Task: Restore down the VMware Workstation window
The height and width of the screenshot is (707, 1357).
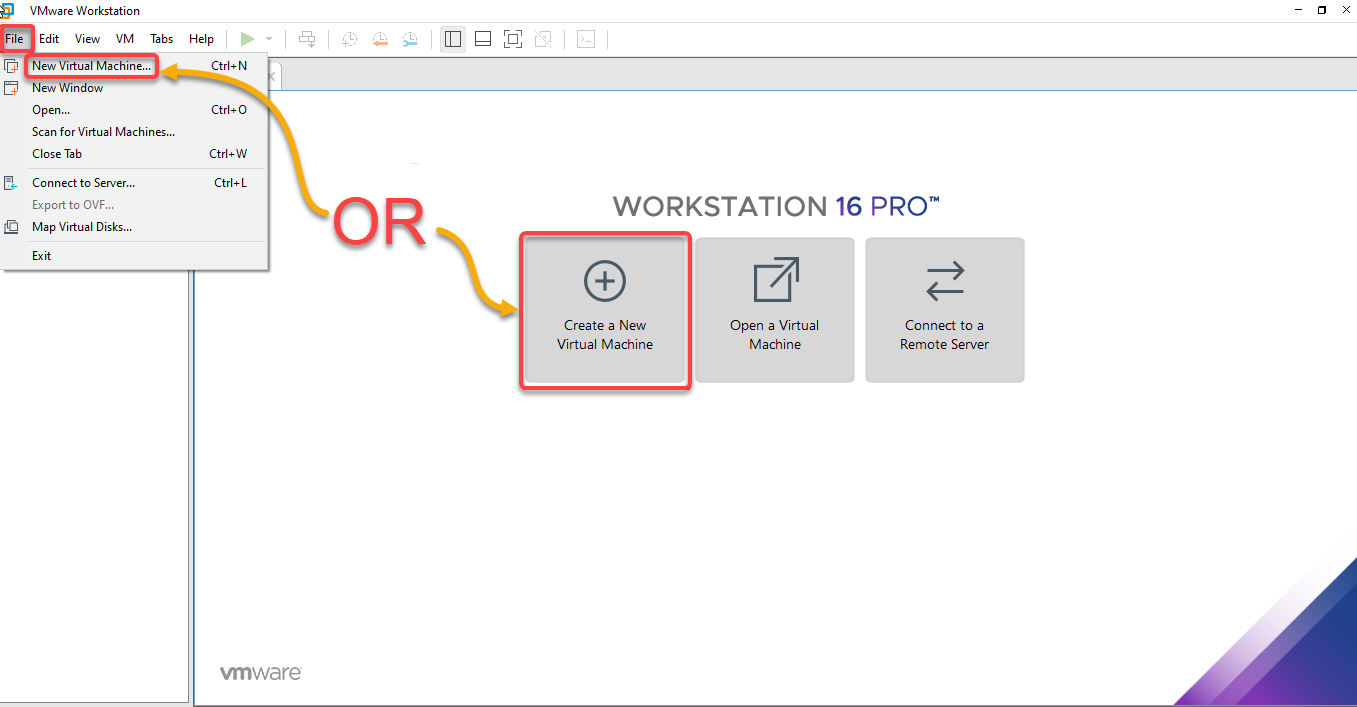Action: click(1322, 11)
